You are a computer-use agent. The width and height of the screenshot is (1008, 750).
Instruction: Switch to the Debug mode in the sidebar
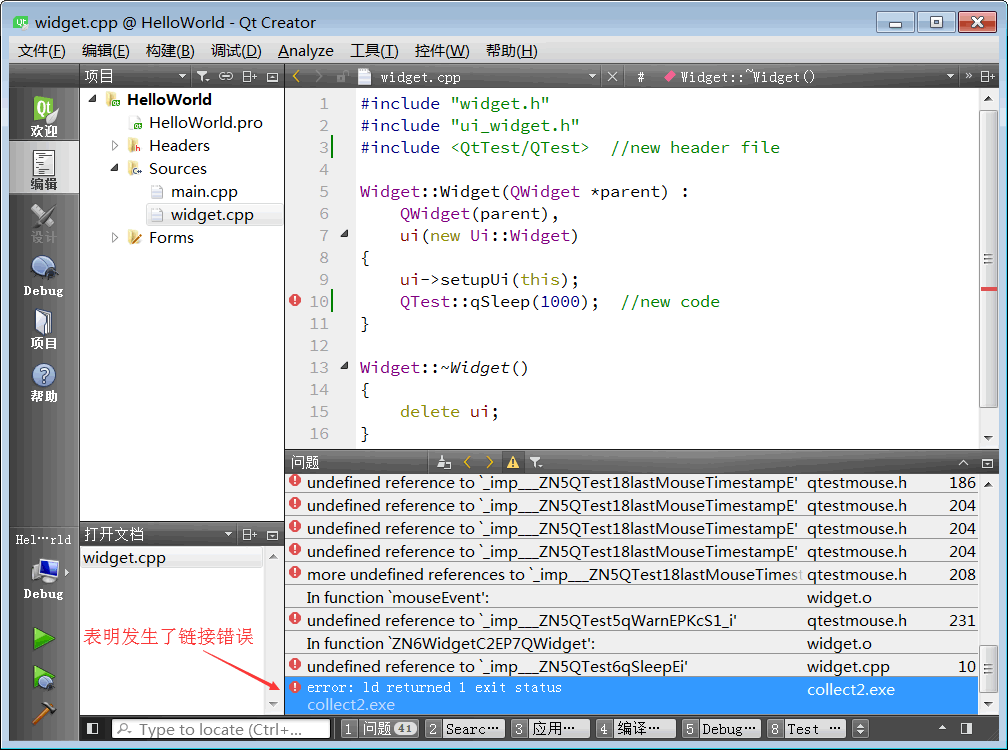point(44,276)
